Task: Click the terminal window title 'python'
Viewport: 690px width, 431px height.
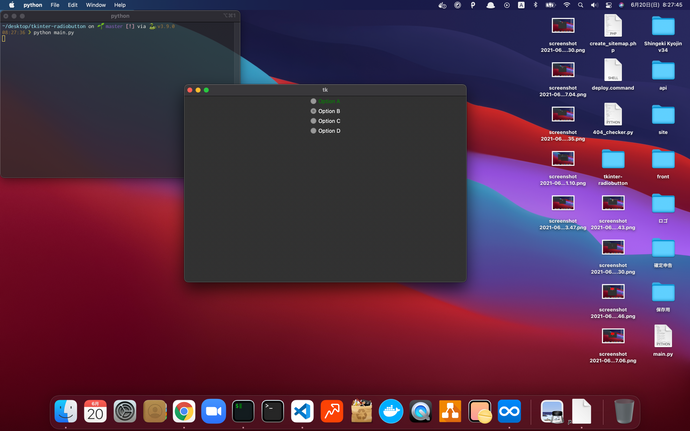Action: click(x=120, y=16)
